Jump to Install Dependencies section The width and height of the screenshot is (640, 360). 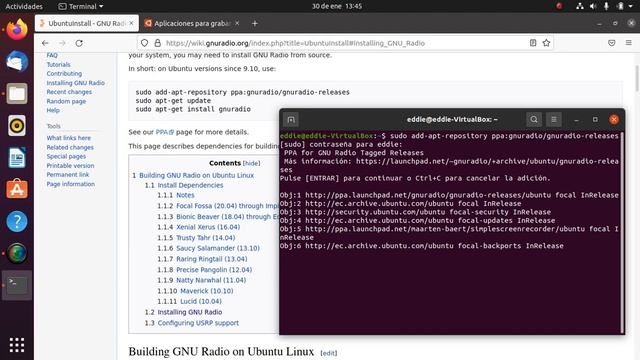[190, 185]
